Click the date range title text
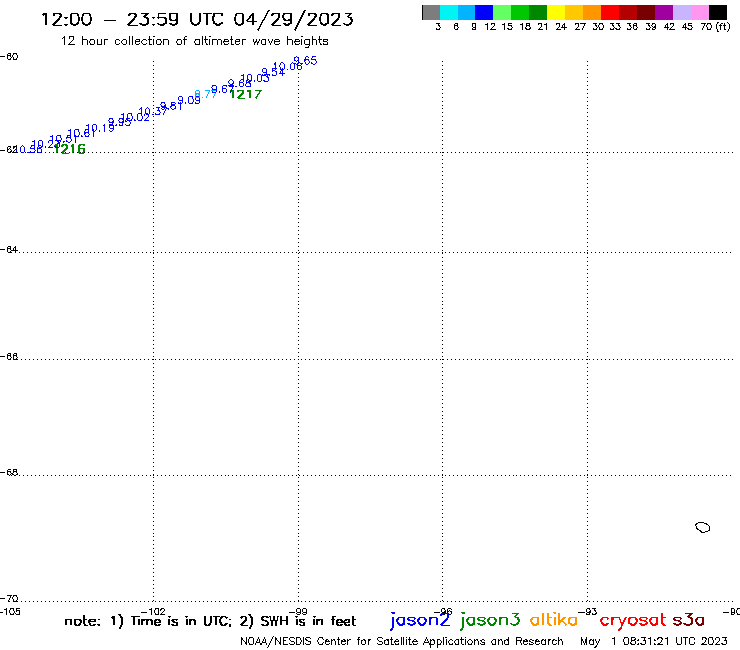The width and height of the screenshot is (740, 650). [197, 19]
